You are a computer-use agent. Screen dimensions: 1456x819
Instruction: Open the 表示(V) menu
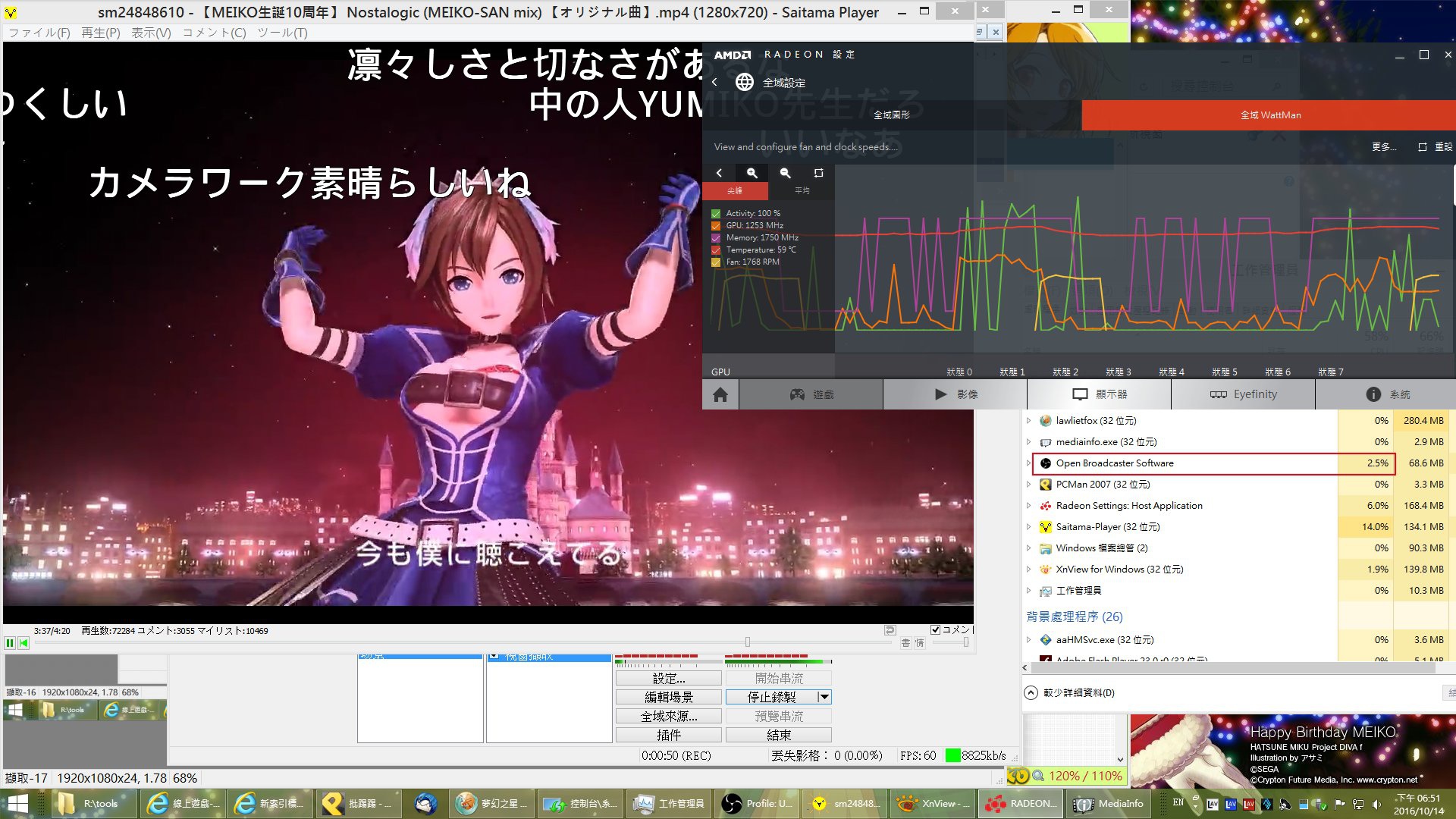151,33
